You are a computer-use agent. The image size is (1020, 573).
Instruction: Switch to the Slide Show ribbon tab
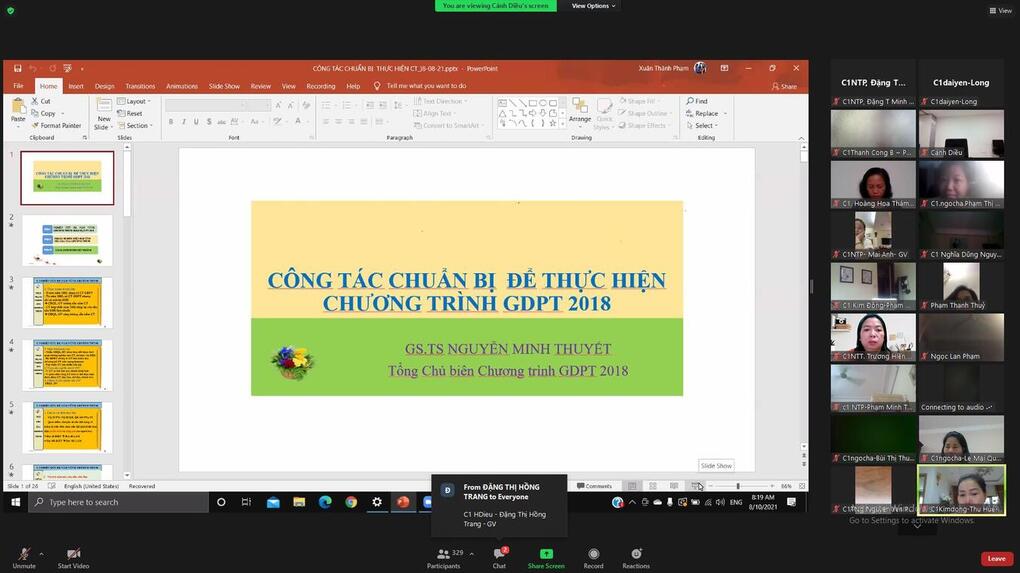(x=224, y=86)
